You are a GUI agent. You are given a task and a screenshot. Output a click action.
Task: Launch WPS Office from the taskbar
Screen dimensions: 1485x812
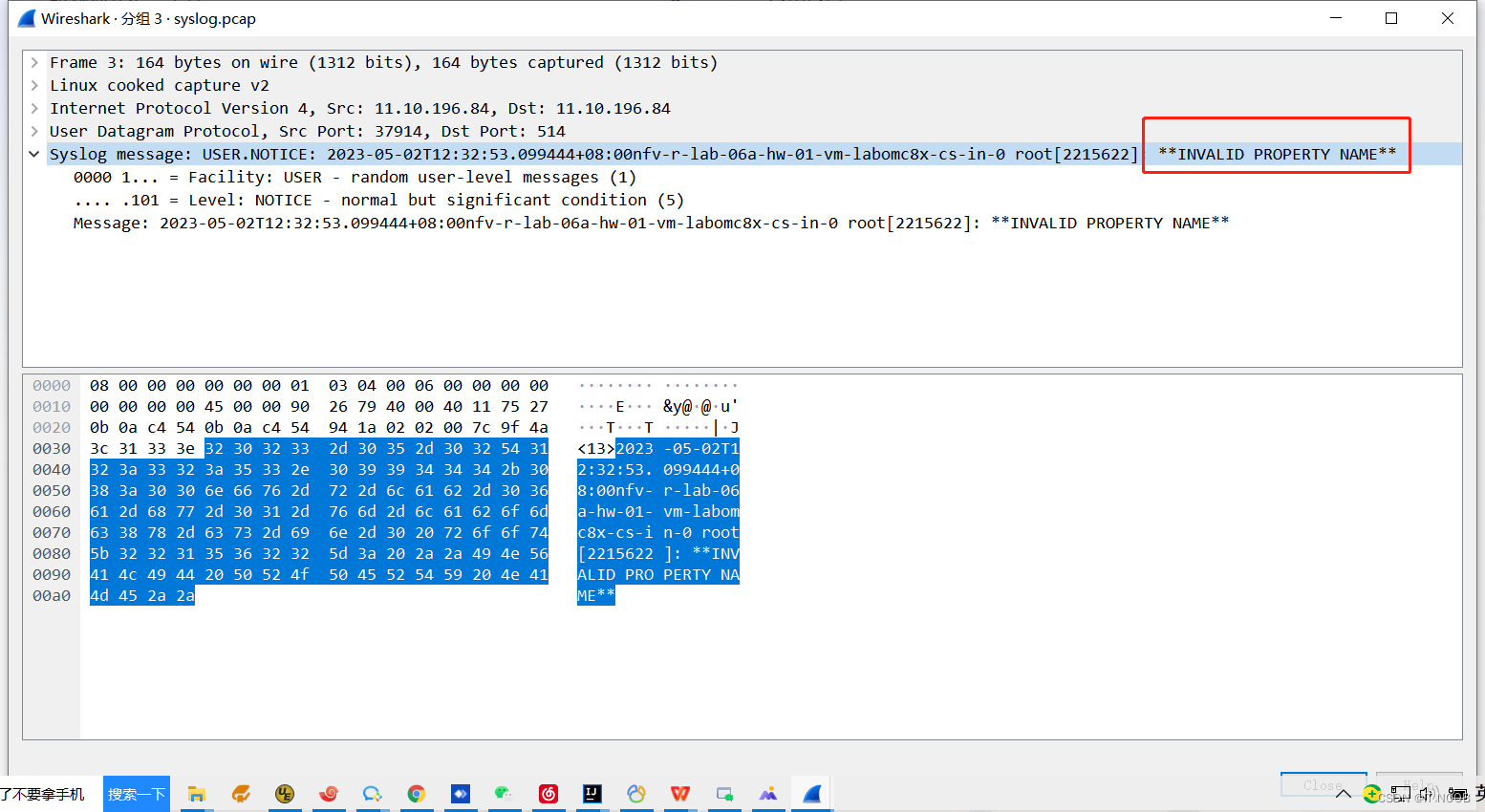680,794
